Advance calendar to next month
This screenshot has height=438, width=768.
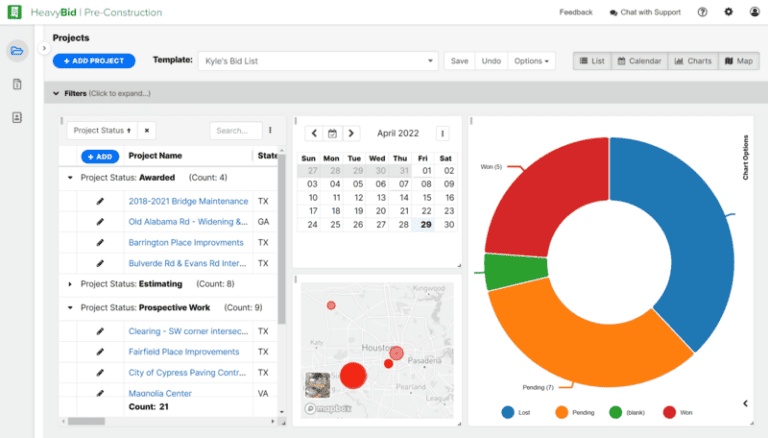point(351,133)
